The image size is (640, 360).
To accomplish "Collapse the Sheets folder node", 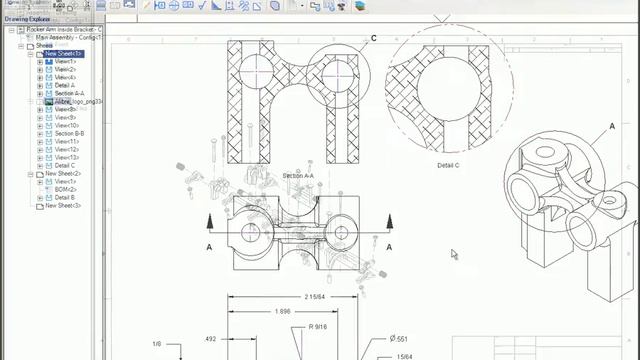I will coord(21,46).
